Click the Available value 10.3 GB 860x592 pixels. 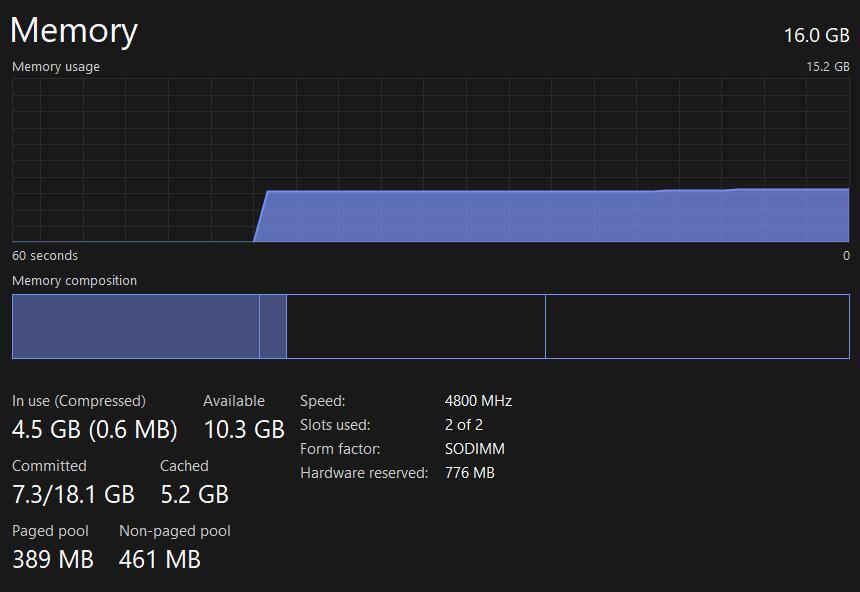point(244,430)
